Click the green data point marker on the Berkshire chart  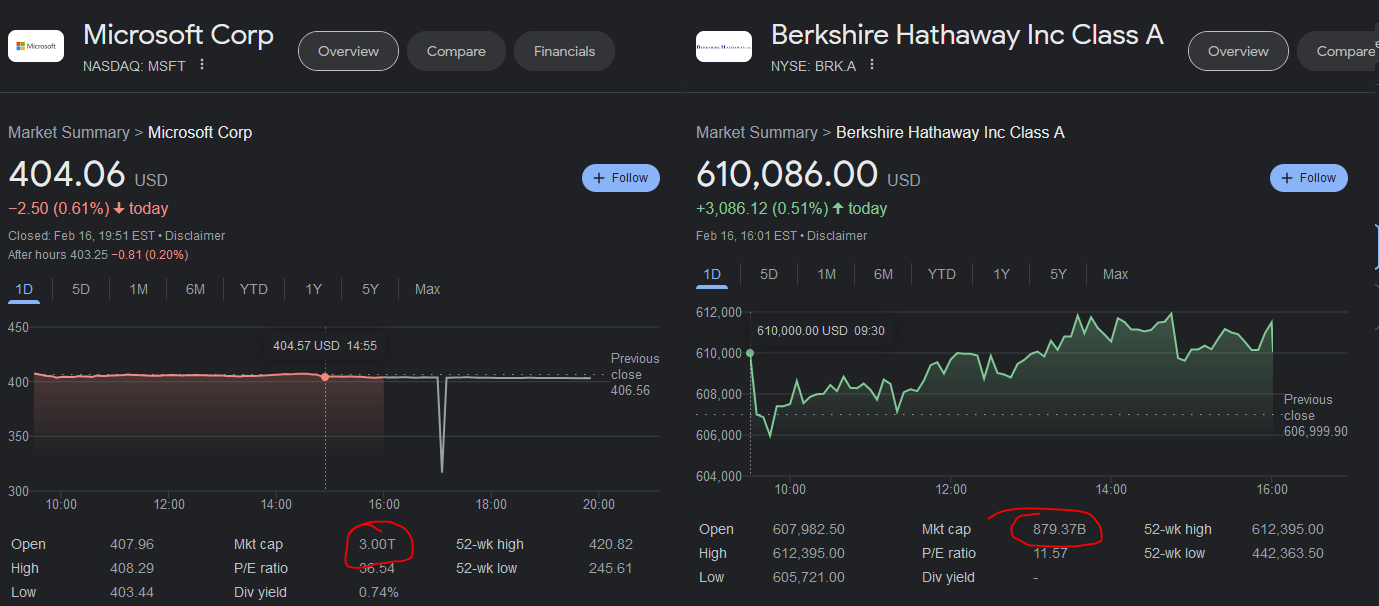click(x=750, y=353)
